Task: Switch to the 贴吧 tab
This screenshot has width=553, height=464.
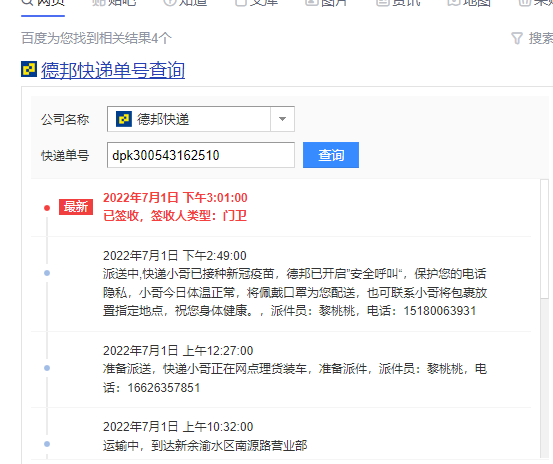Action: [x=114, y=4]
